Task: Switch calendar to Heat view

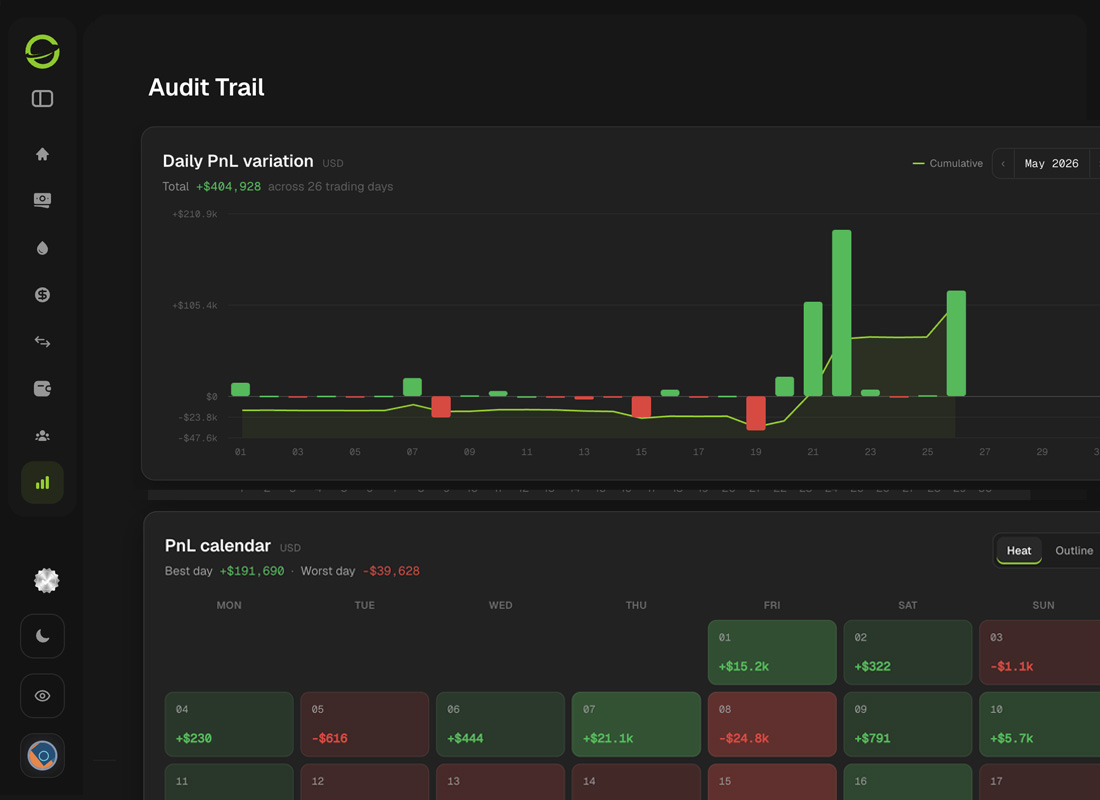Action: point(1019,550)
